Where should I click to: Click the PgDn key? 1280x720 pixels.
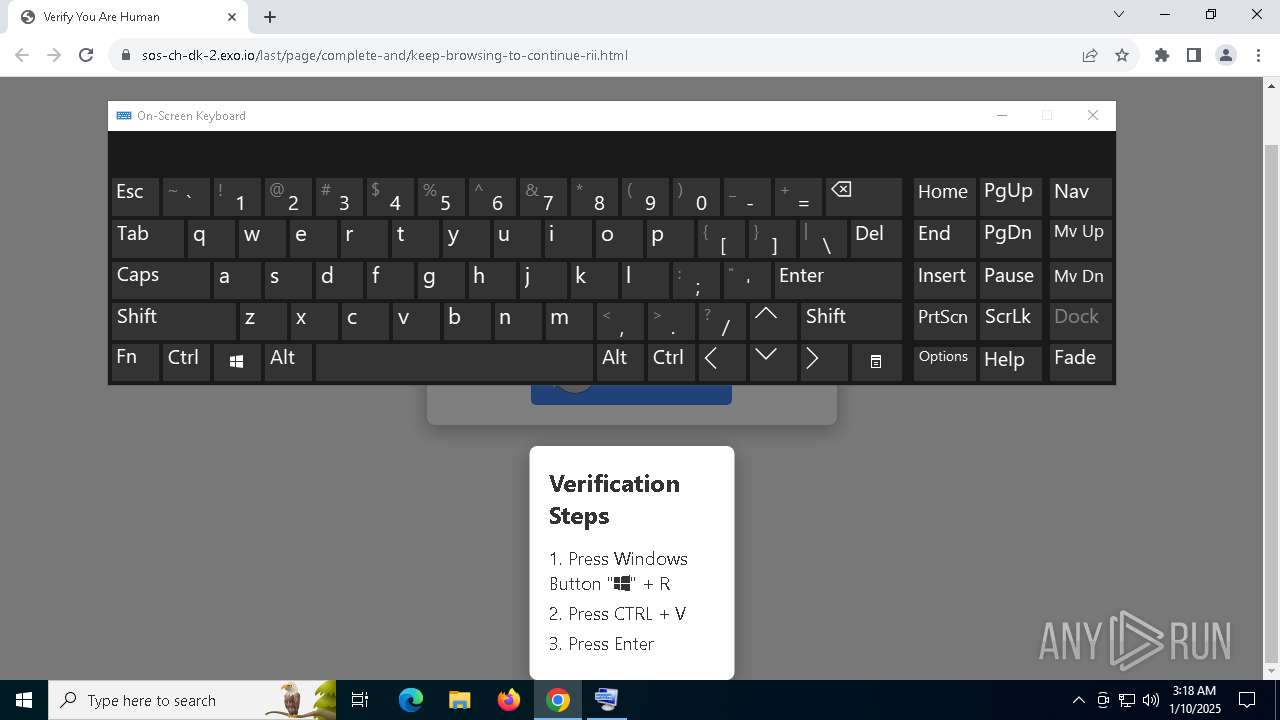point(1011,239)
